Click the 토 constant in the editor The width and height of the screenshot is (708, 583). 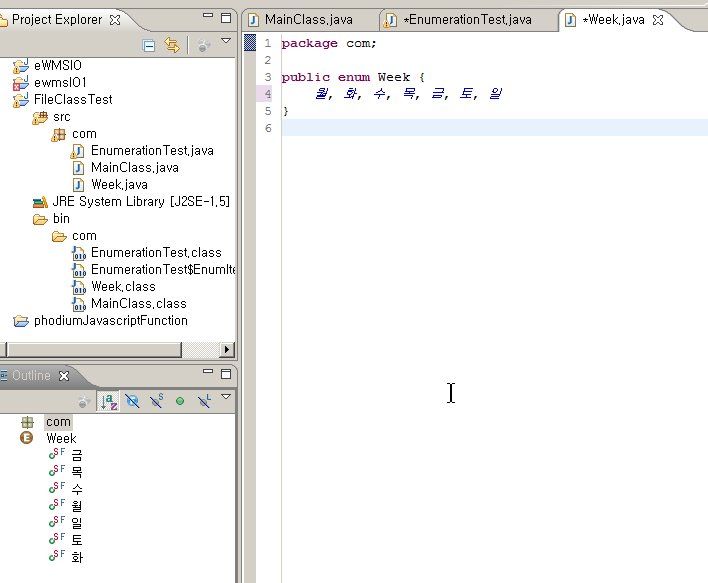(x=466, y=94)
